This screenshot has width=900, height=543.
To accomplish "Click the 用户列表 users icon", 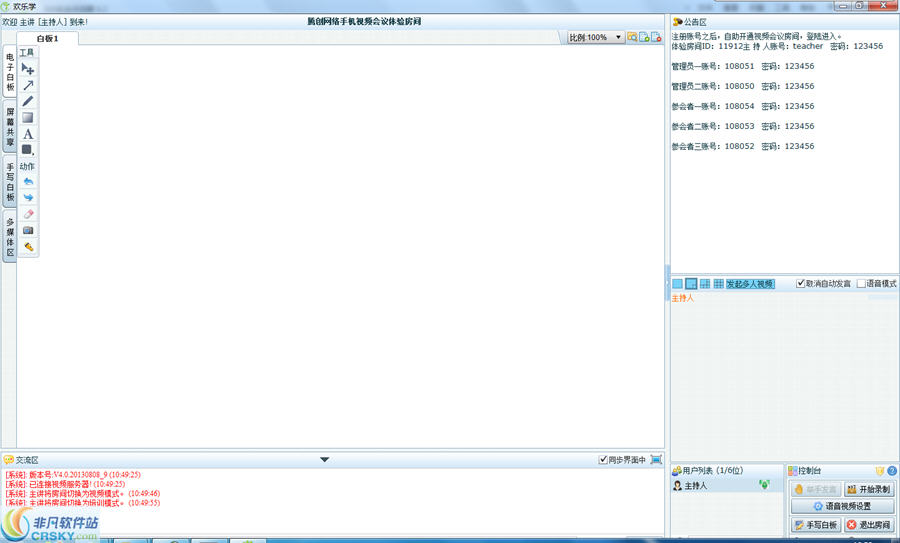I will (677, 471).
